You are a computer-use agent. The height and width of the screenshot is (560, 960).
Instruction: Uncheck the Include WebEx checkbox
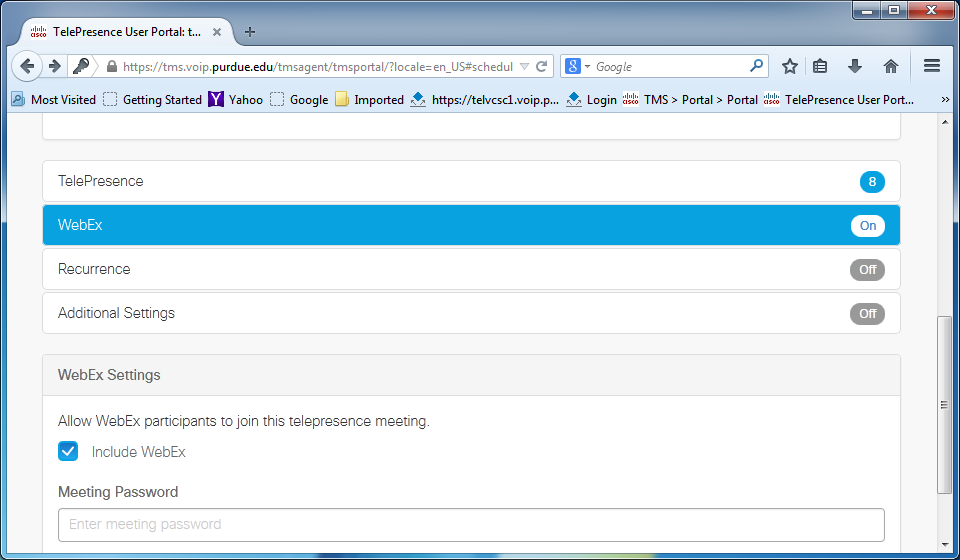68,451
